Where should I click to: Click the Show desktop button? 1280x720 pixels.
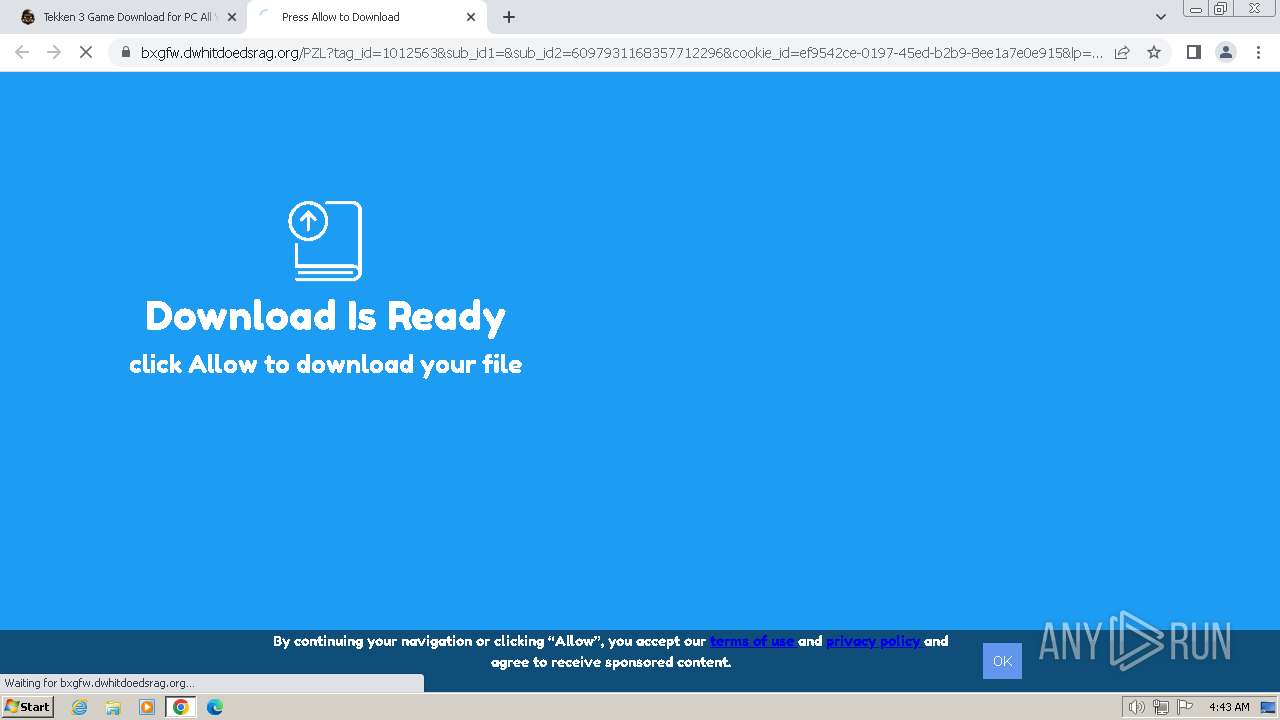[1268, 707]
